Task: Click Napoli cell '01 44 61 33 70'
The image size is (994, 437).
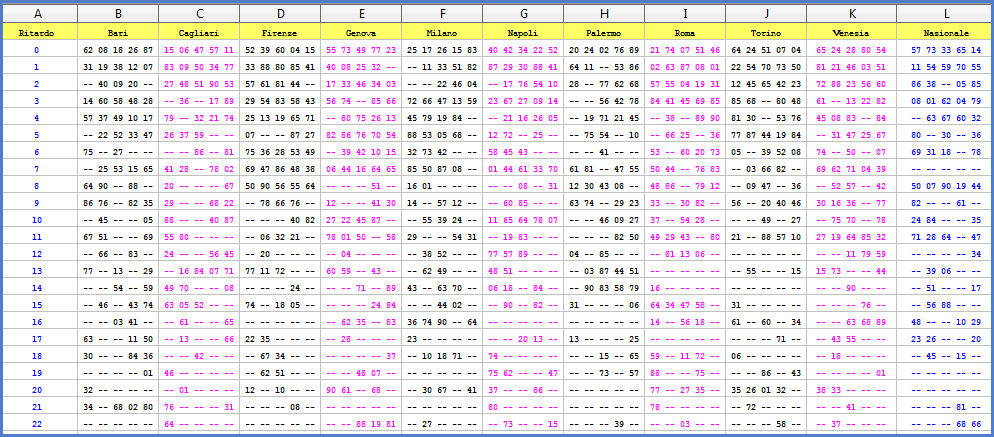Action: (x=523, y=169)
